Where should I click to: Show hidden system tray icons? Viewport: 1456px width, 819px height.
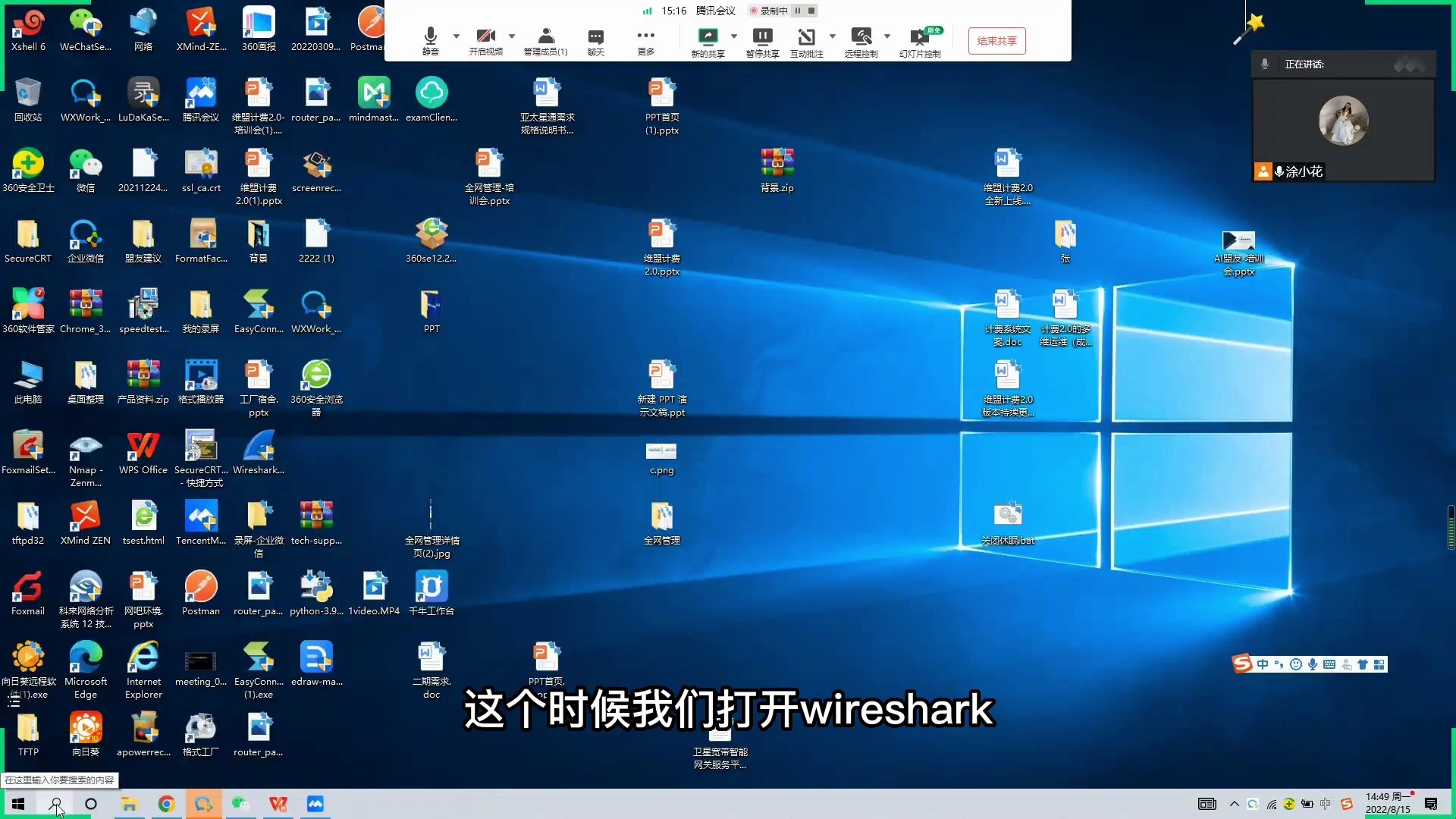1234,804
